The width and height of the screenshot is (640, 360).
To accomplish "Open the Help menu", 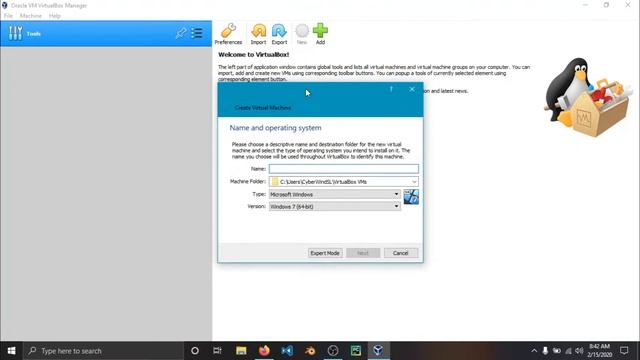I will [x=55, y=16].
